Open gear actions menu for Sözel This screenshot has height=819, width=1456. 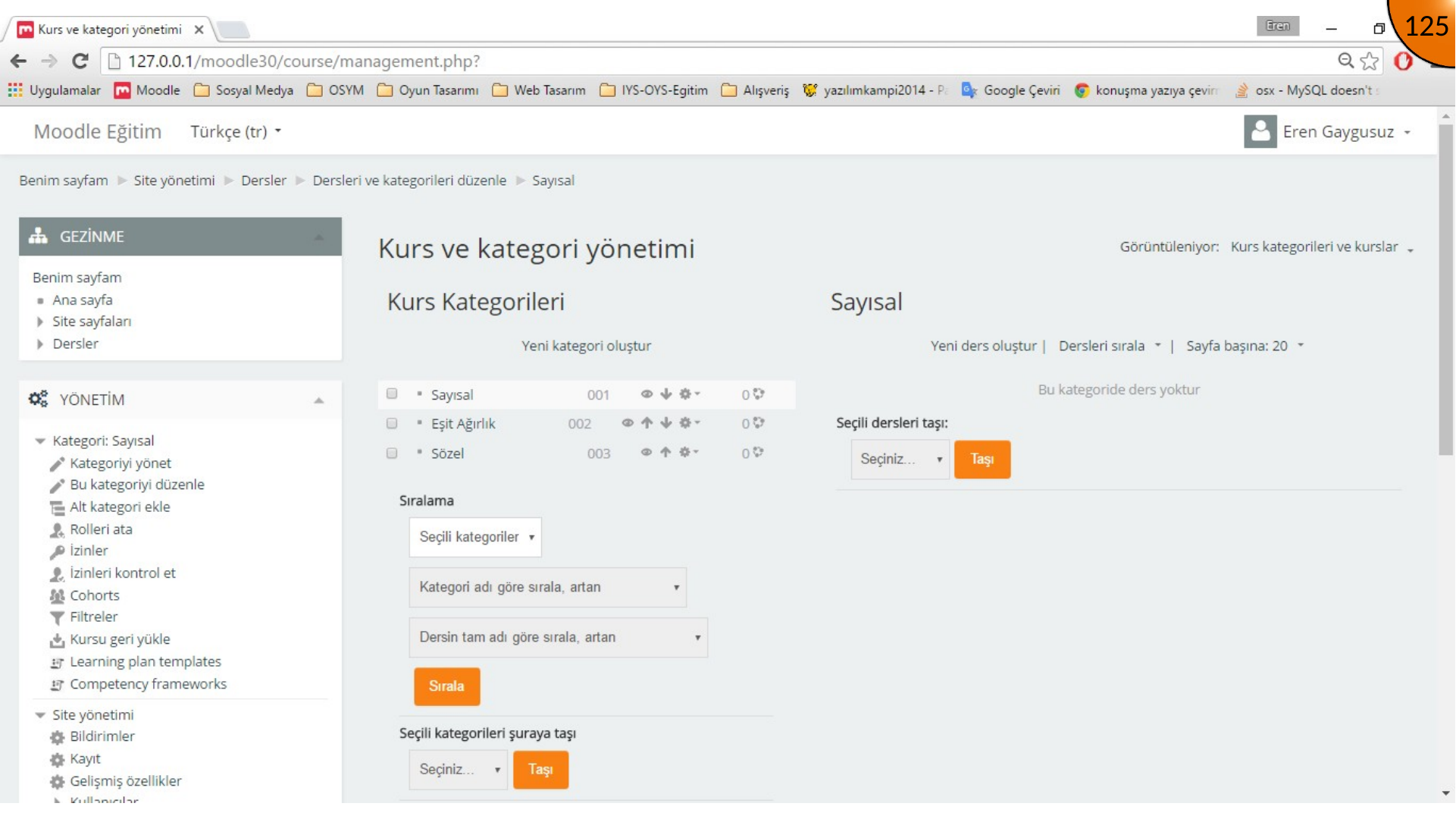pos(689,453)
